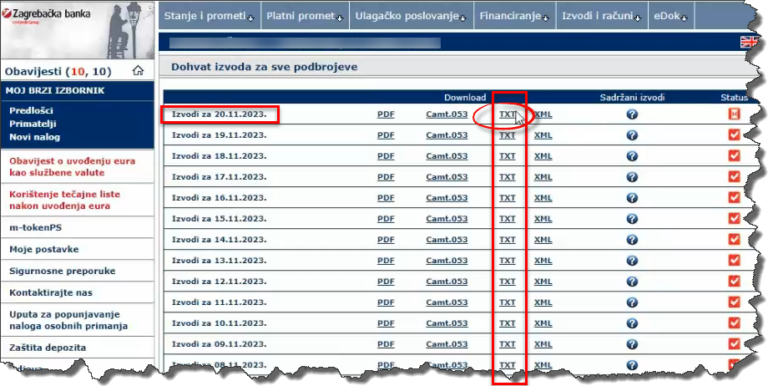Open help icon for 20.11.2023 statements
The height and width of the screenshot is (386, 768).
[x=632, y=115]
